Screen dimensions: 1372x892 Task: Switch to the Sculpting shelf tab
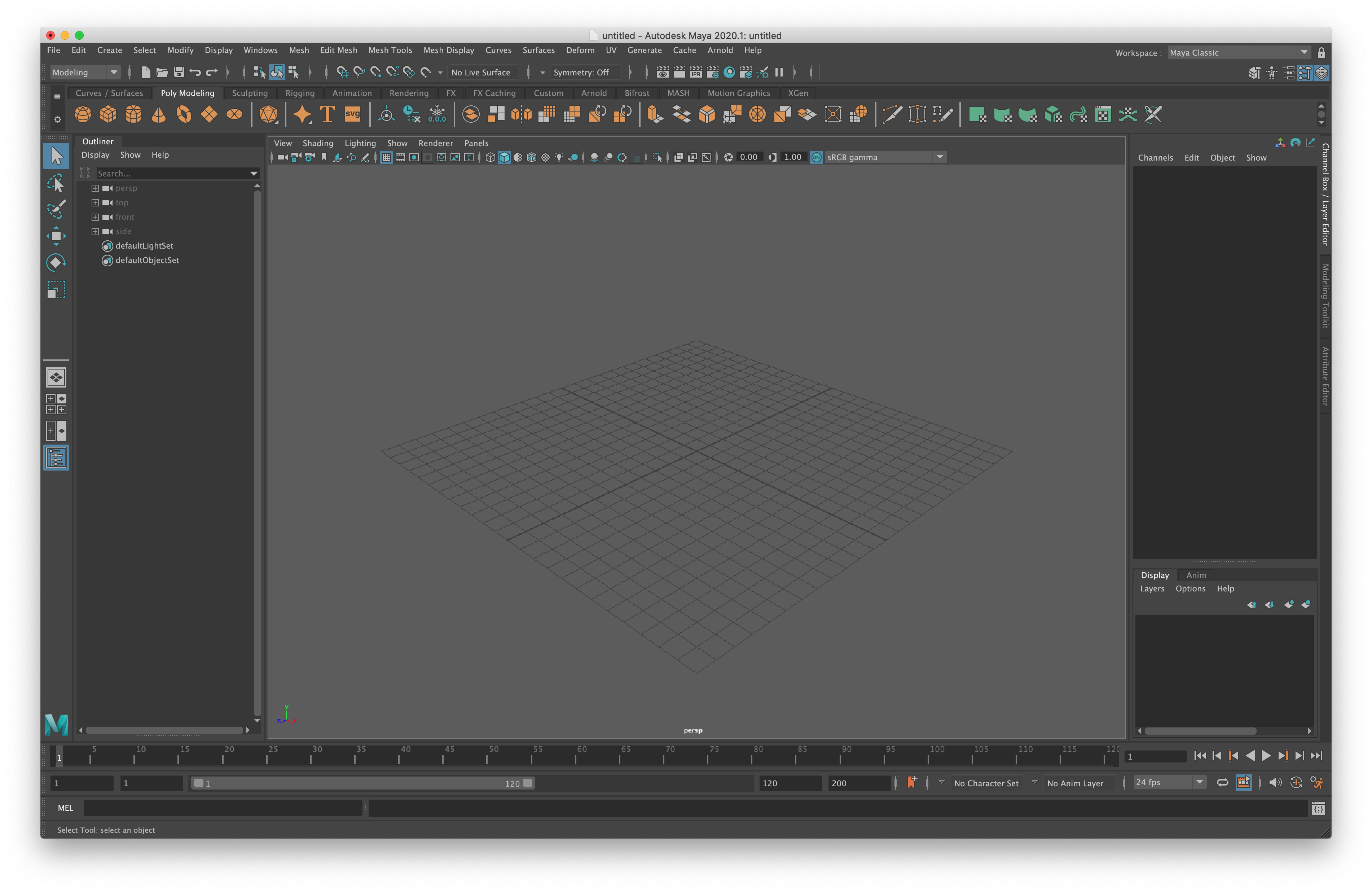coord(250,93)
